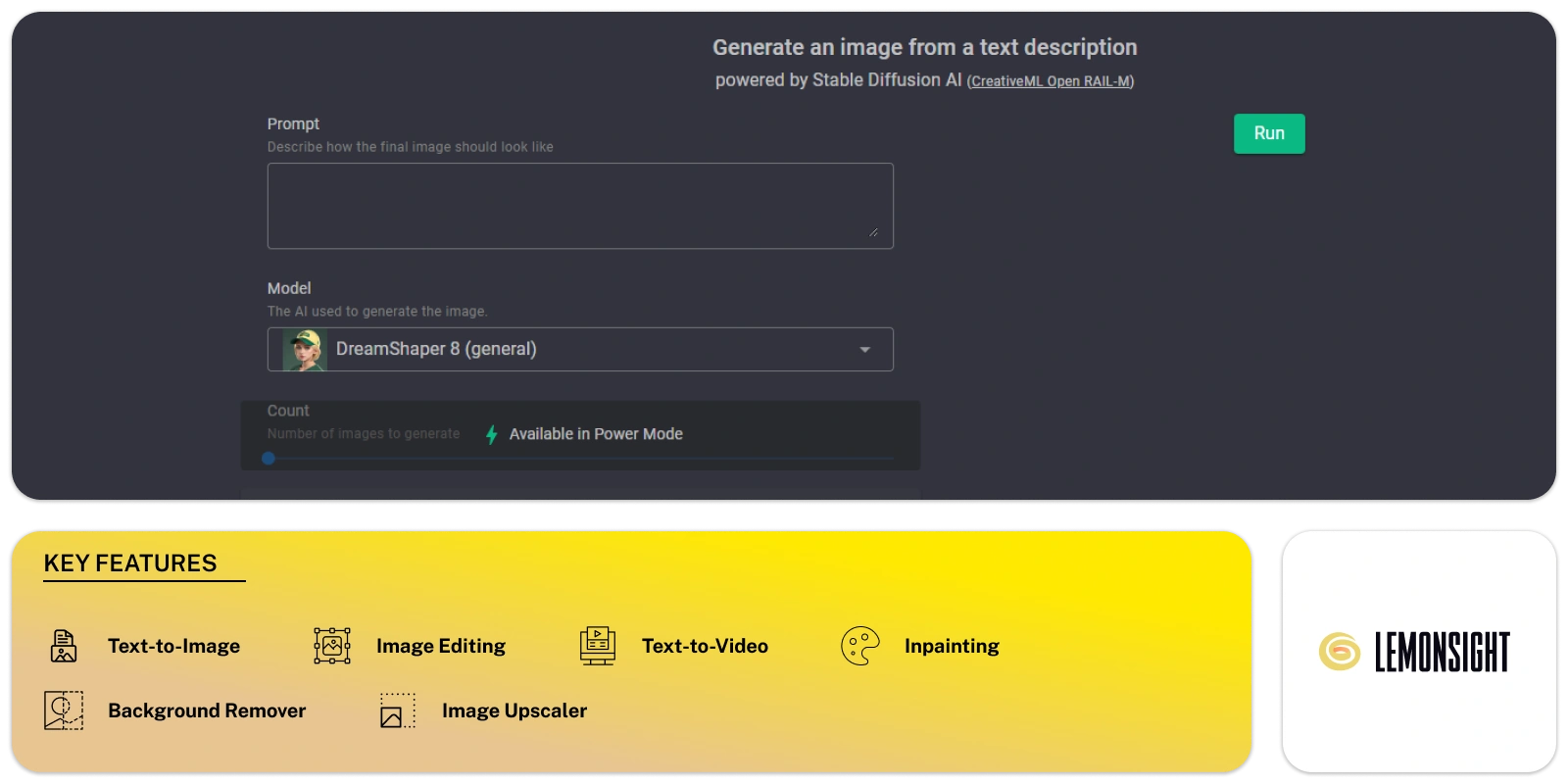Click the Text-to-Image feature icon

coord(64,647)
